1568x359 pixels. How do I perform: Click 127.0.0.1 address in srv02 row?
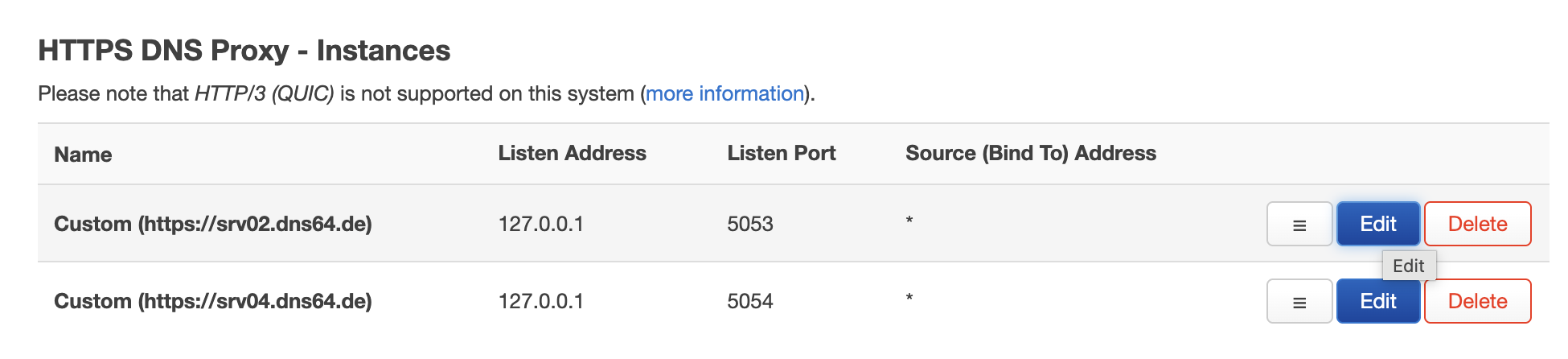540,224
